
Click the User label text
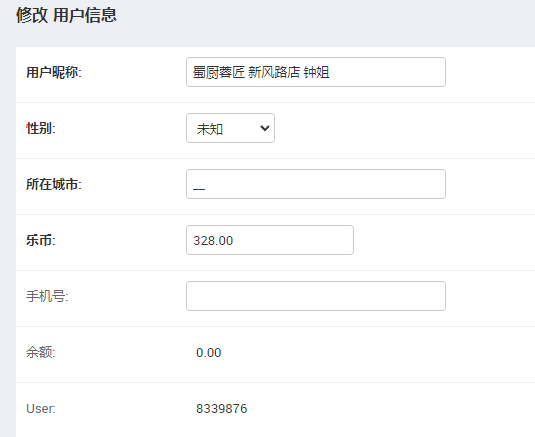pos(41,408)
